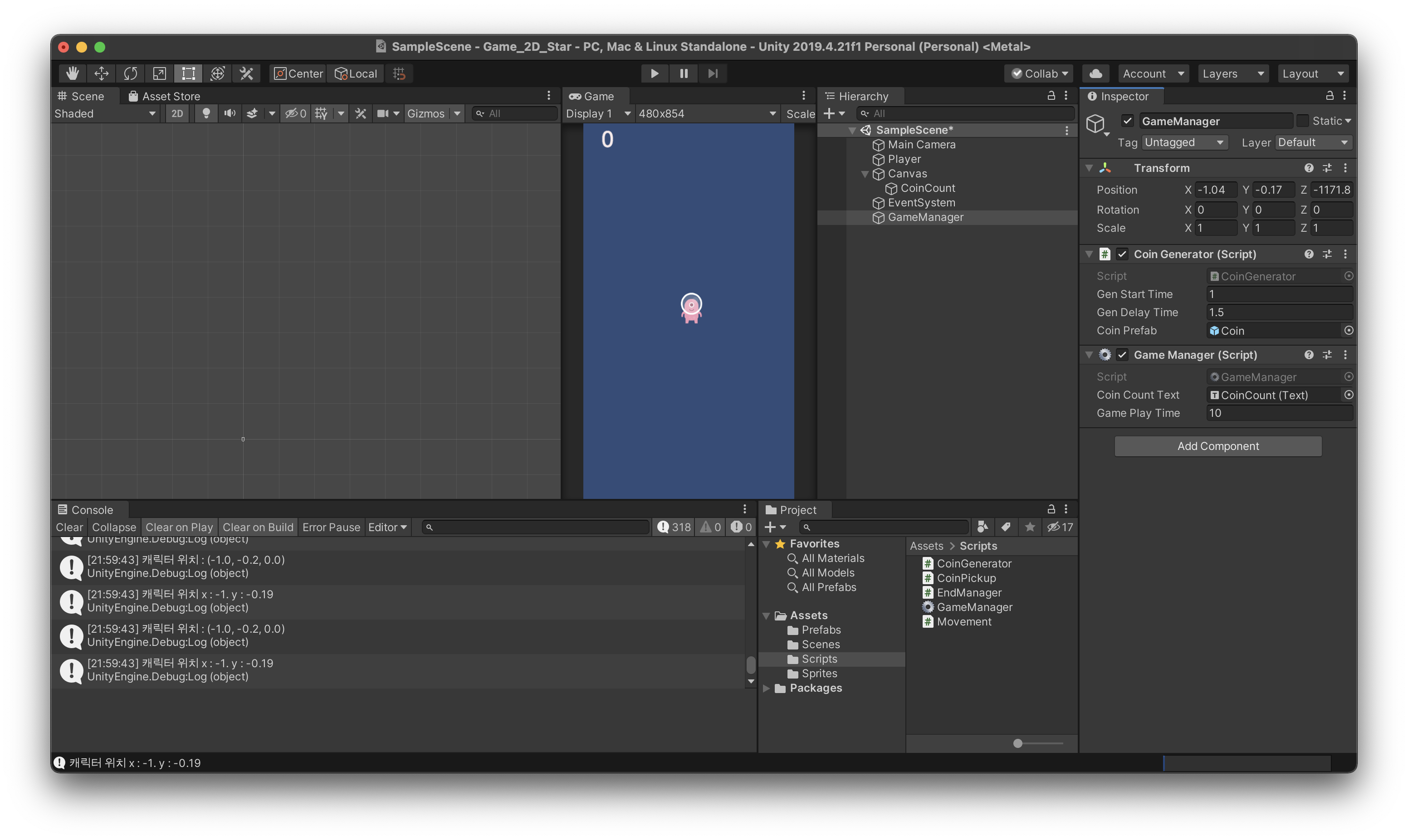Disable the Coin Generator script checkbox
The width and height of the screenshot is (1408, 840).
click(x=1122, y=254)
